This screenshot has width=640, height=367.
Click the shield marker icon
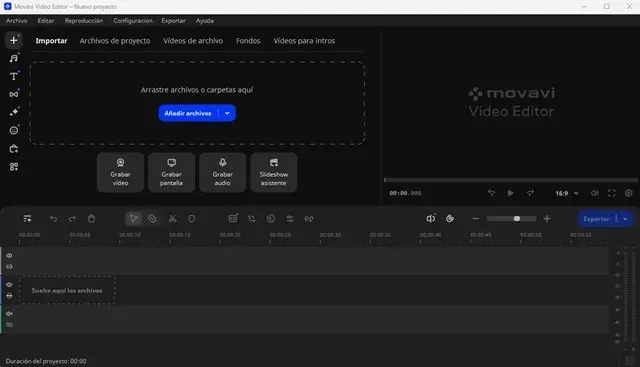(191, 219)
